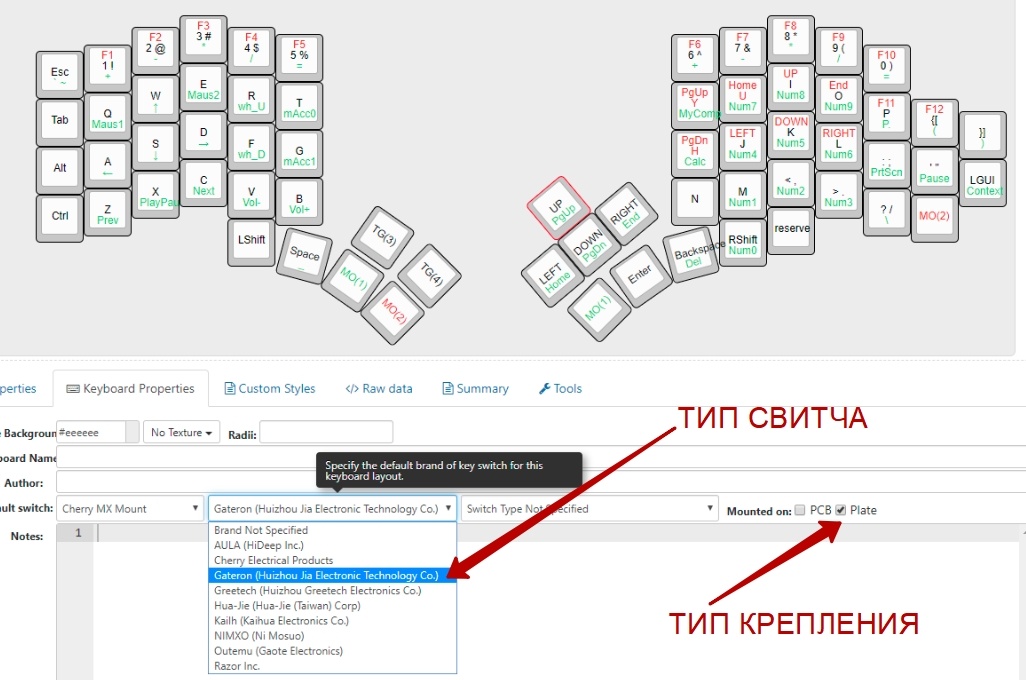Open the Tools tab

tap(560, 389)
